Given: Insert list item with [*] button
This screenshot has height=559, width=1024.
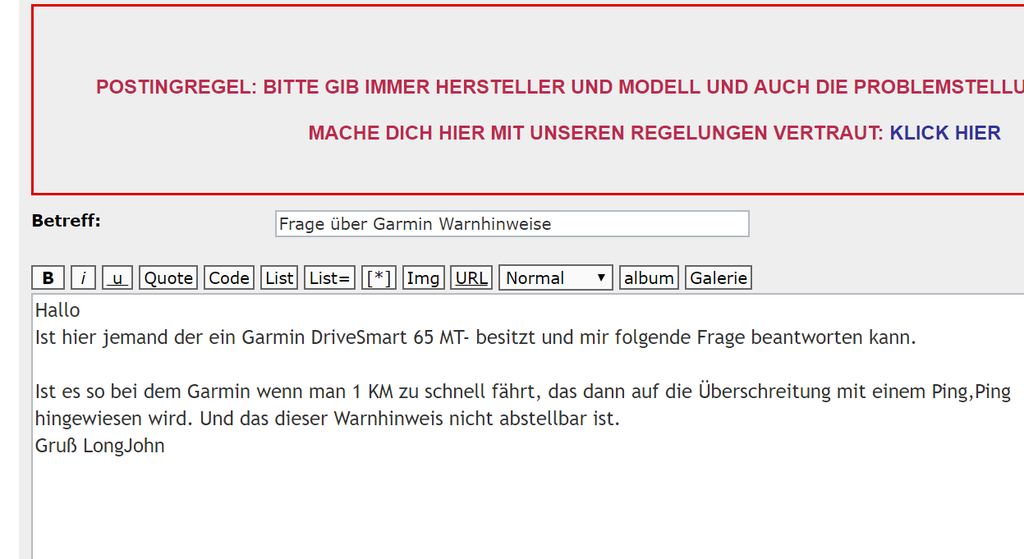Looking at the screenshot, I should pyautogui.click(x=379, y=278).
